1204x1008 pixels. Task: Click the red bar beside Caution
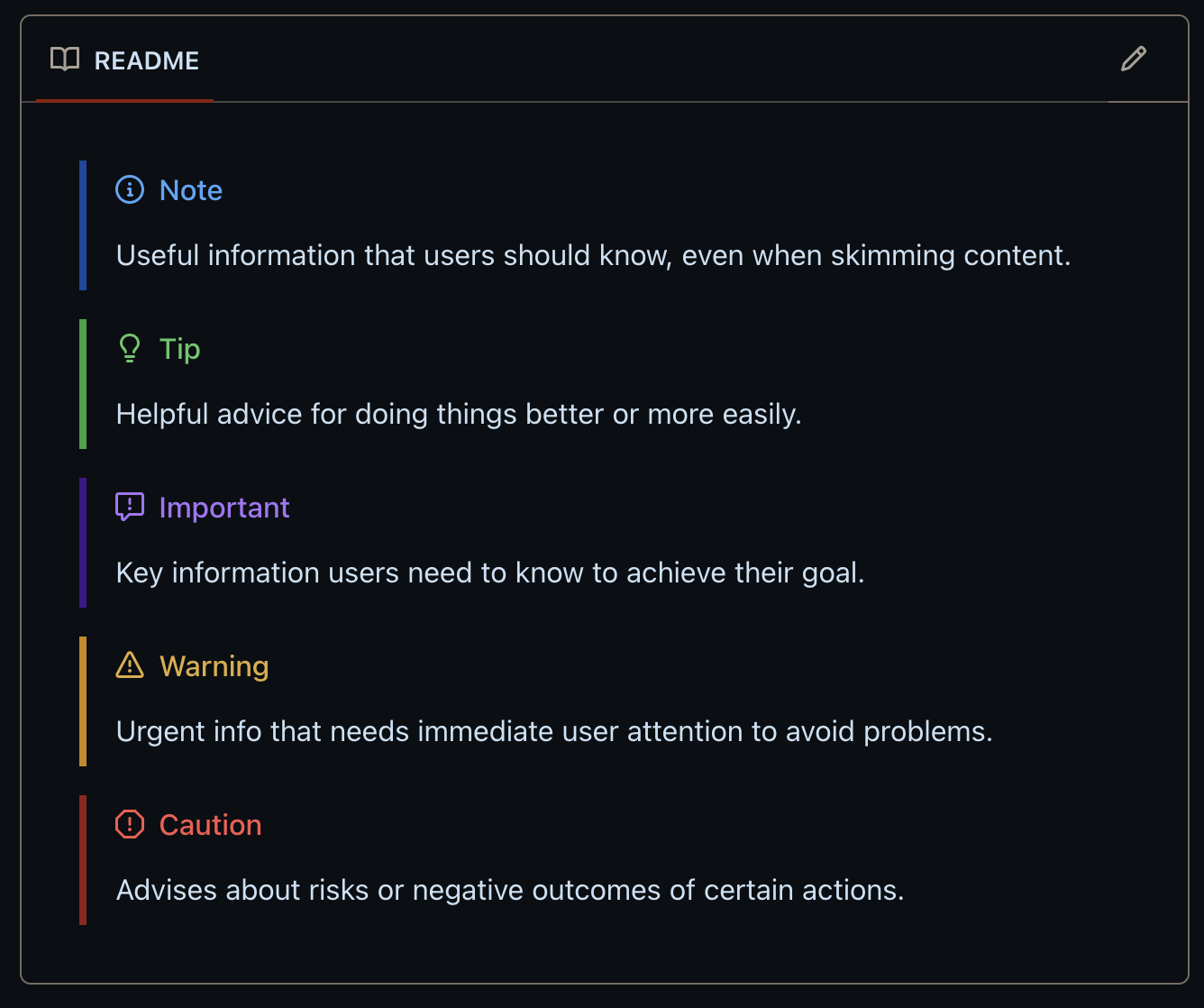[83, 860]
